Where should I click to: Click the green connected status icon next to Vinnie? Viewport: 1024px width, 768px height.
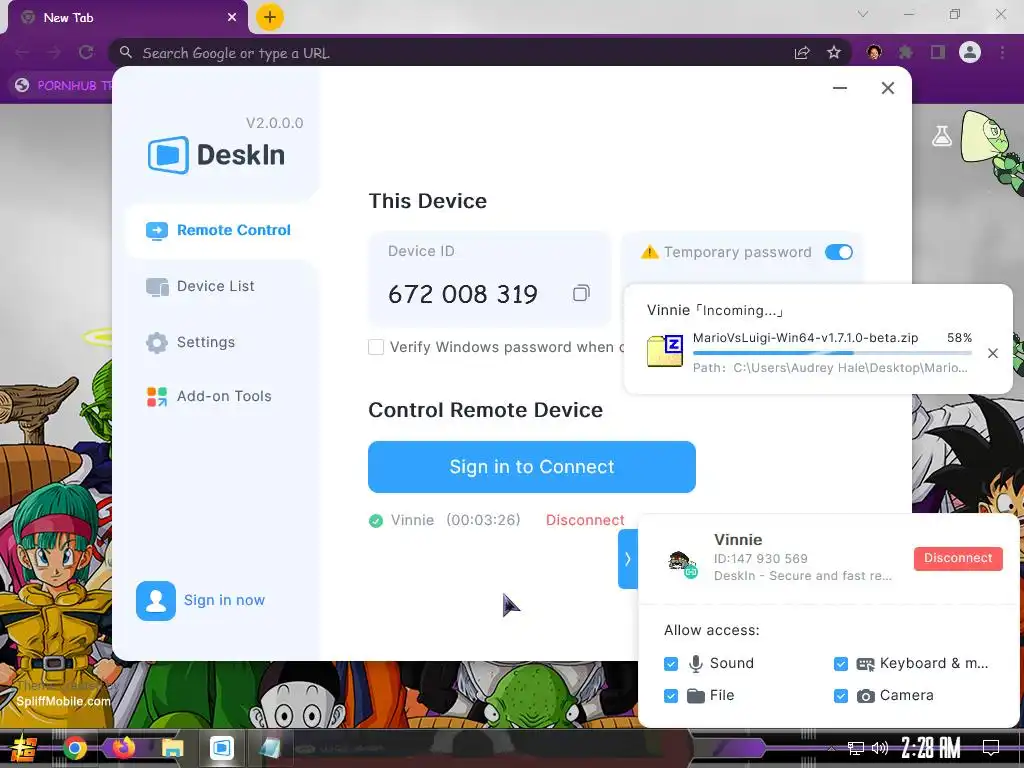coord(376,520)
